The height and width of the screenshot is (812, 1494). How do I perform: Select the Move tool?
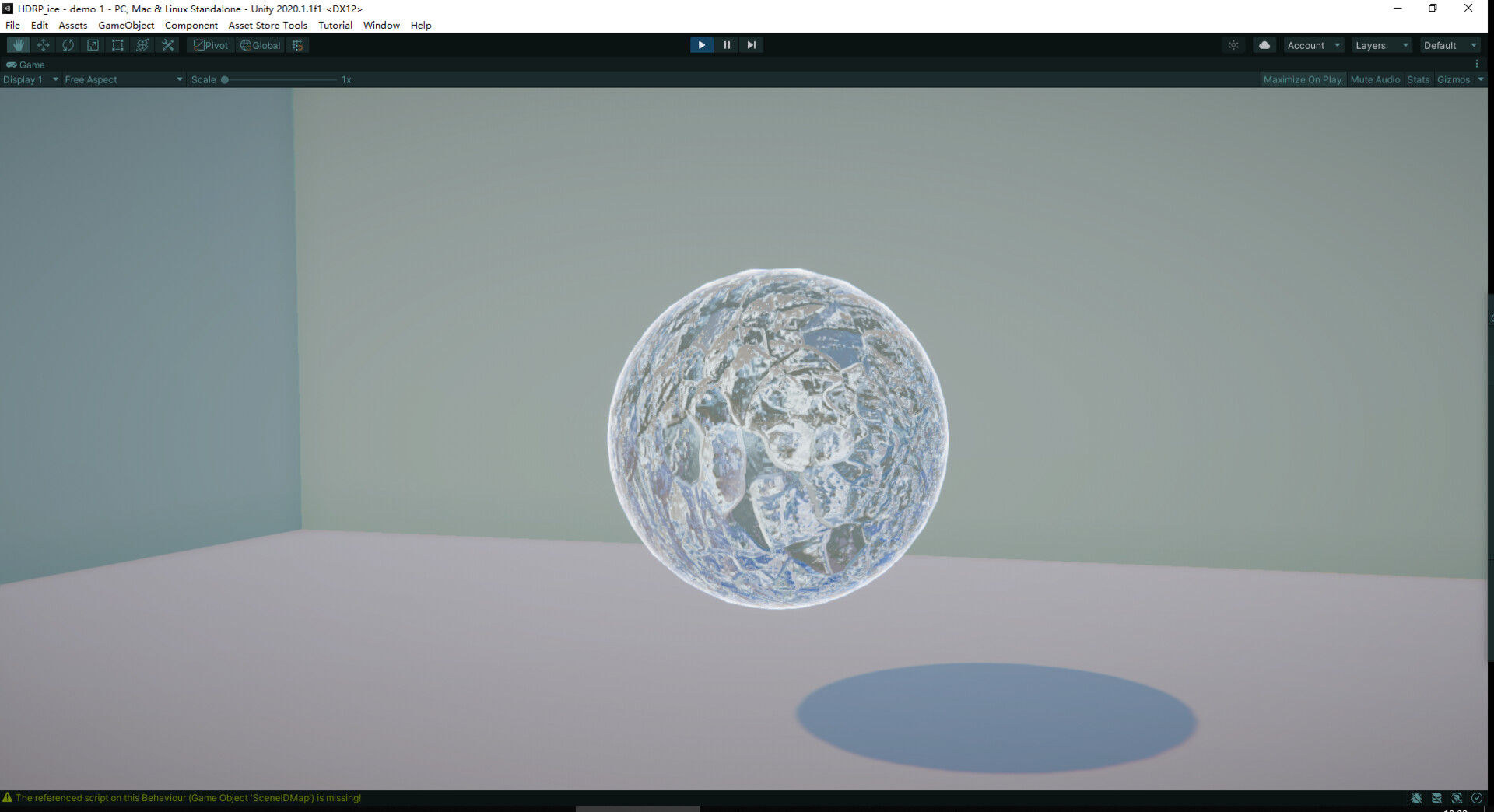tap(43, 44)
